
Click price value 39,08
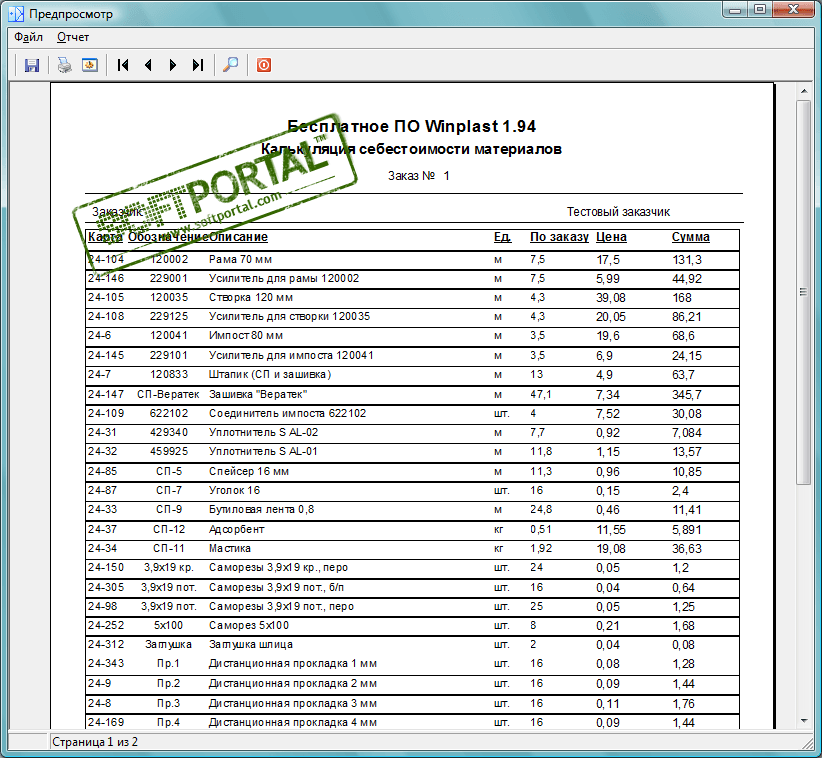(611, 298)
